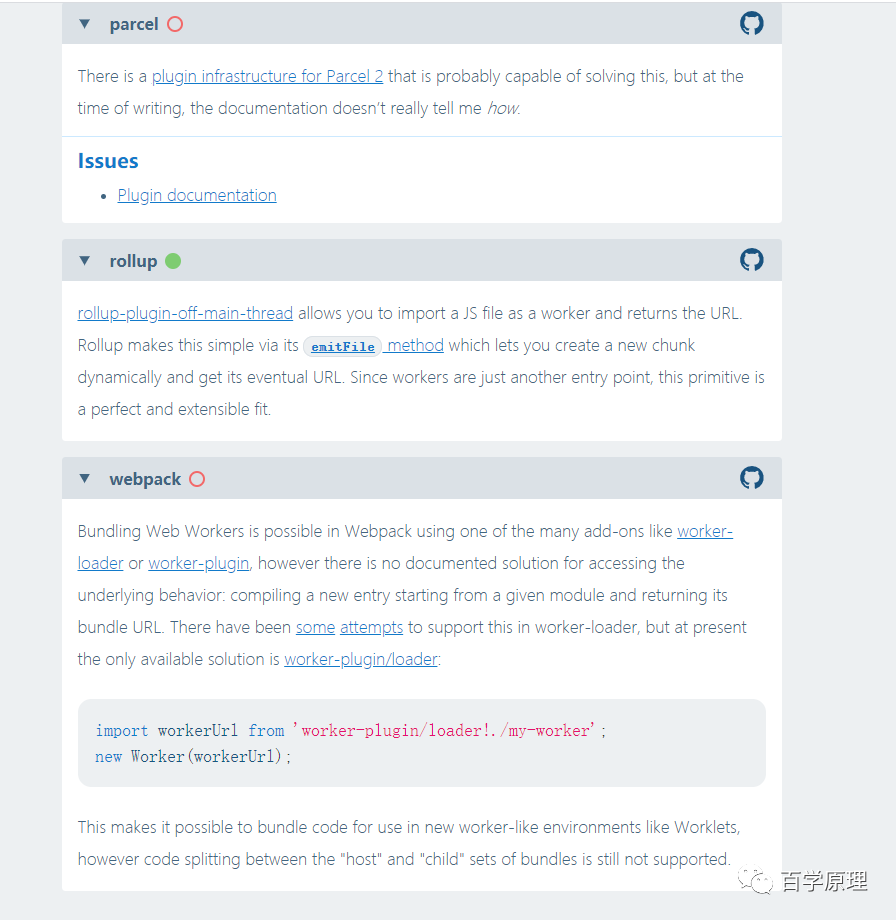The height and width of the screenshot is (920, 896).
Task: Follow the 'some' link about worker-loader
Action: pos(315,627)
